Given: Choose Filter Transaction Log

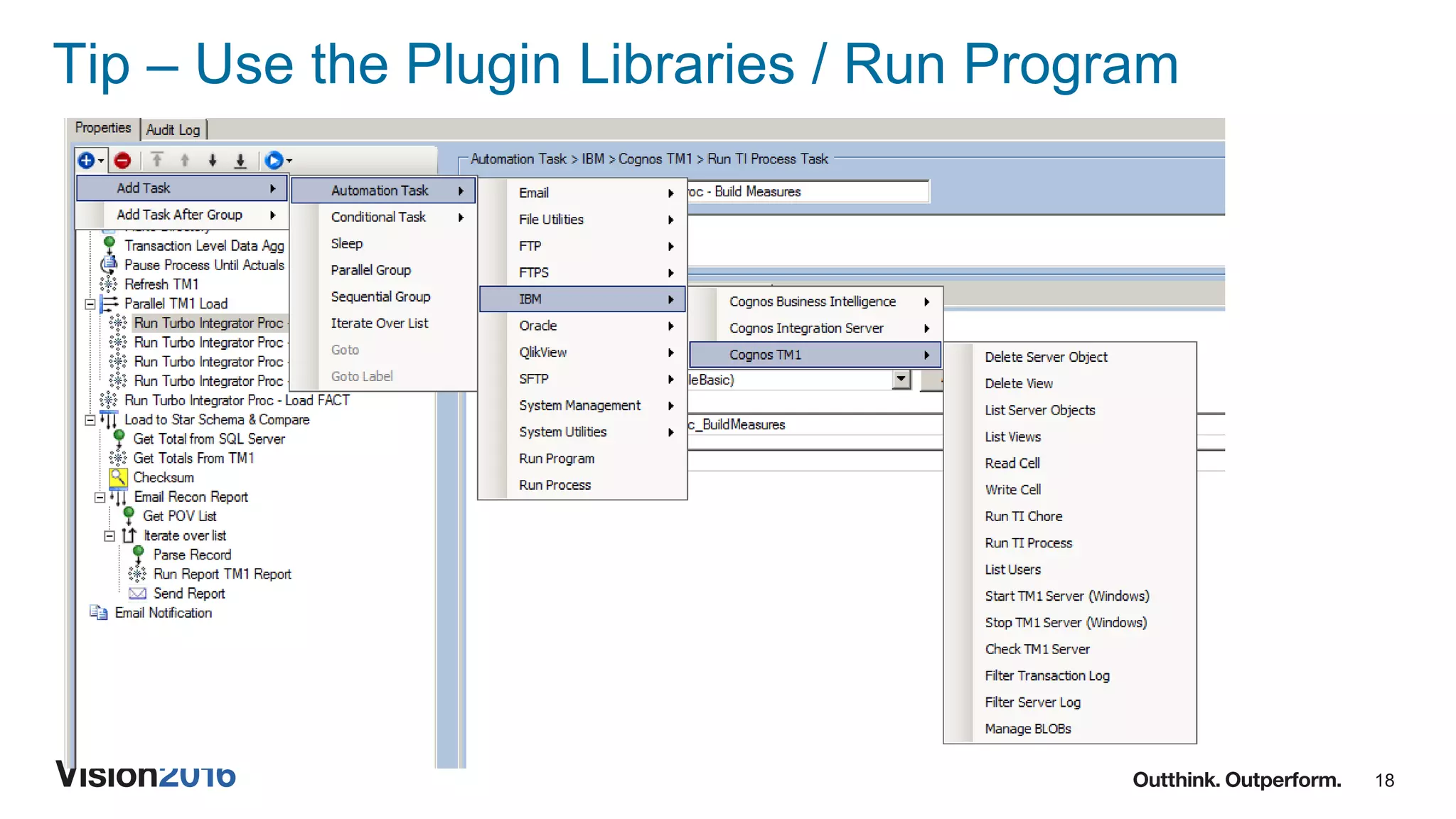Looking at the screenshot, I should point(1070,675).
